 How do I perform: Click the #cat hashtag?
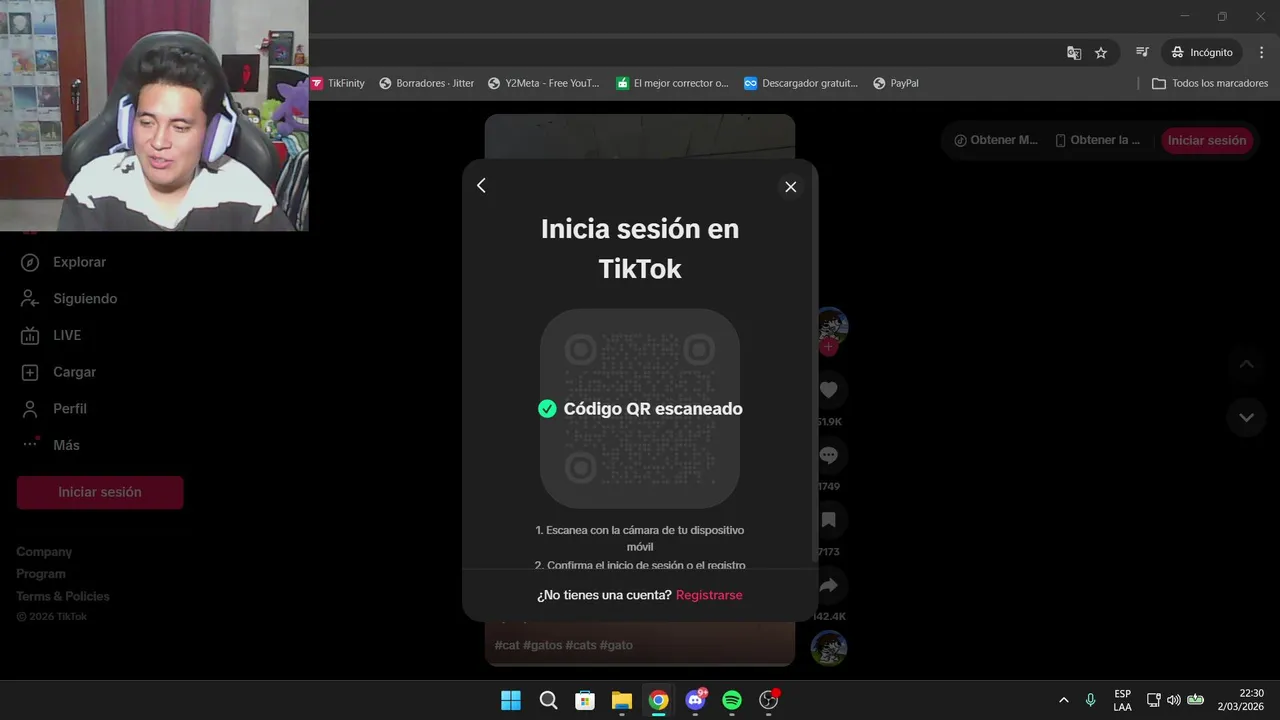pyautogui.click(x=507, y=645)
